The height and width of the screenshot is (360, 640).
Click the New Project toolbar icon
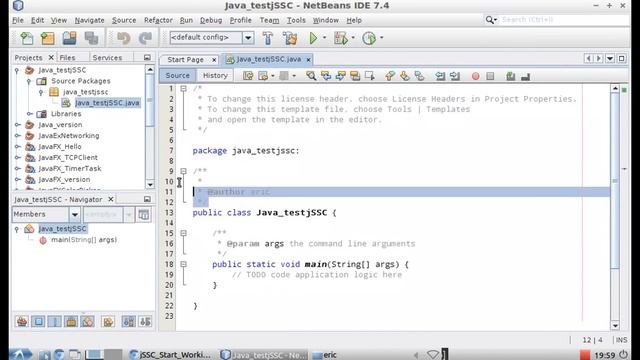[48, 38]
